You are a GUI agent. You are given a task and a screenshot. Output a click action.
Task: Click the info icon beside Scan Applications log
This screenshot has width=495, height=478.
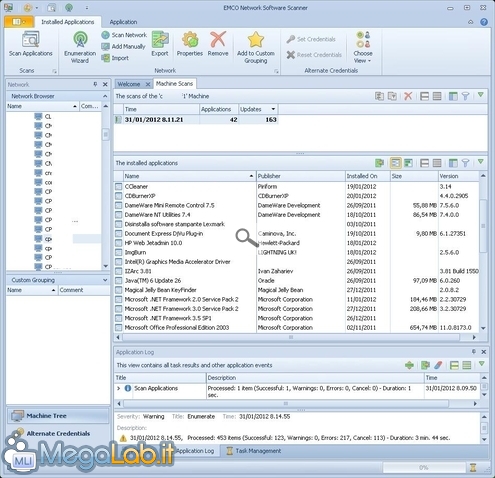coord(128,388)
